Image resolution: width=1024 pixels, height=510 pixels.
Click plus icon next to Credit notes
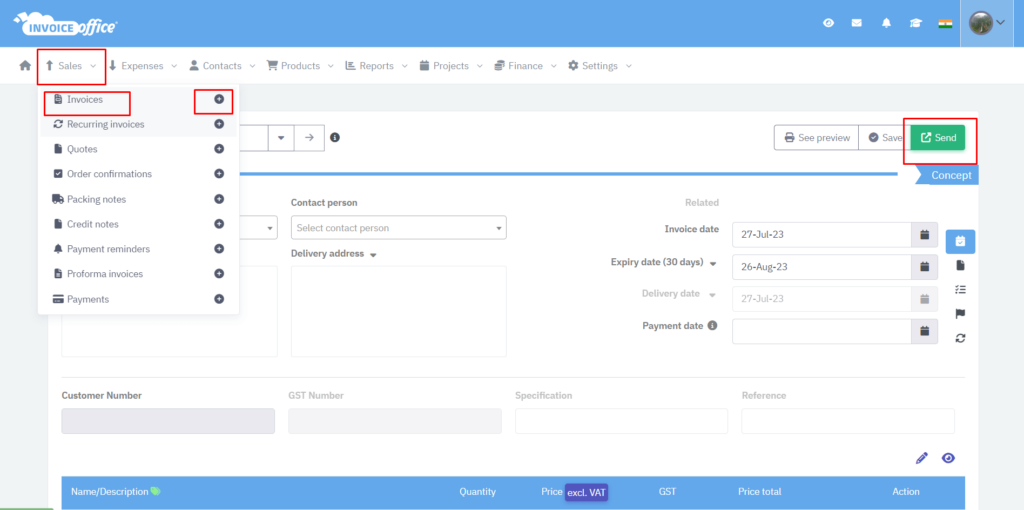click(x=219, y=224)
